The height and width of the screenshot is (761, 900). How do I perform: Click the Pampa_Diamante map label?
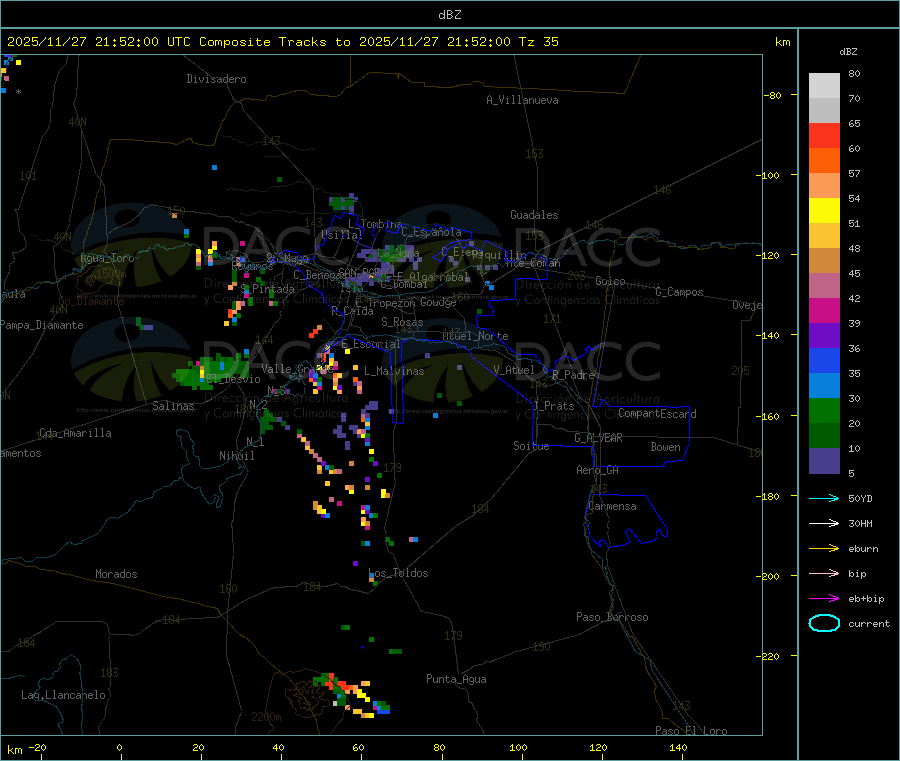pyautogui.click(x=42, y=325)
